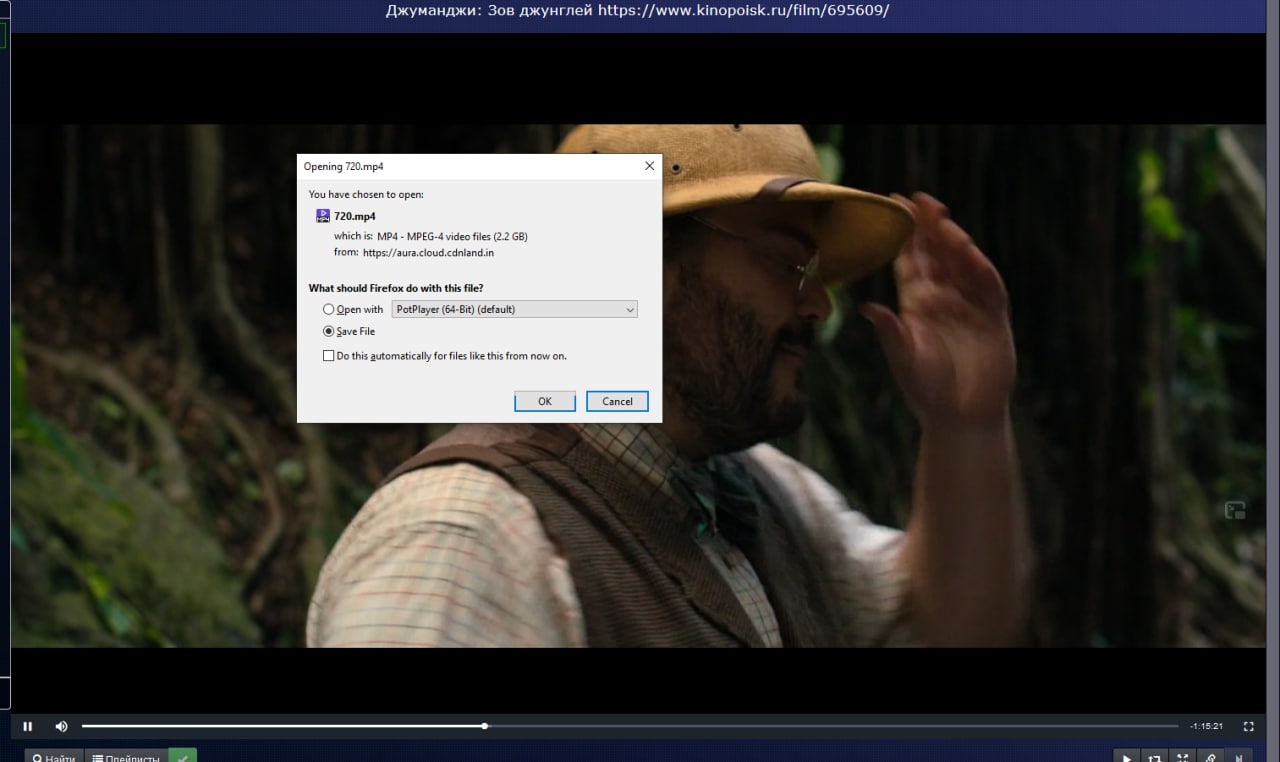Click OK in download dialog
The image size is (1280, 762).
[x=545, y=401]
